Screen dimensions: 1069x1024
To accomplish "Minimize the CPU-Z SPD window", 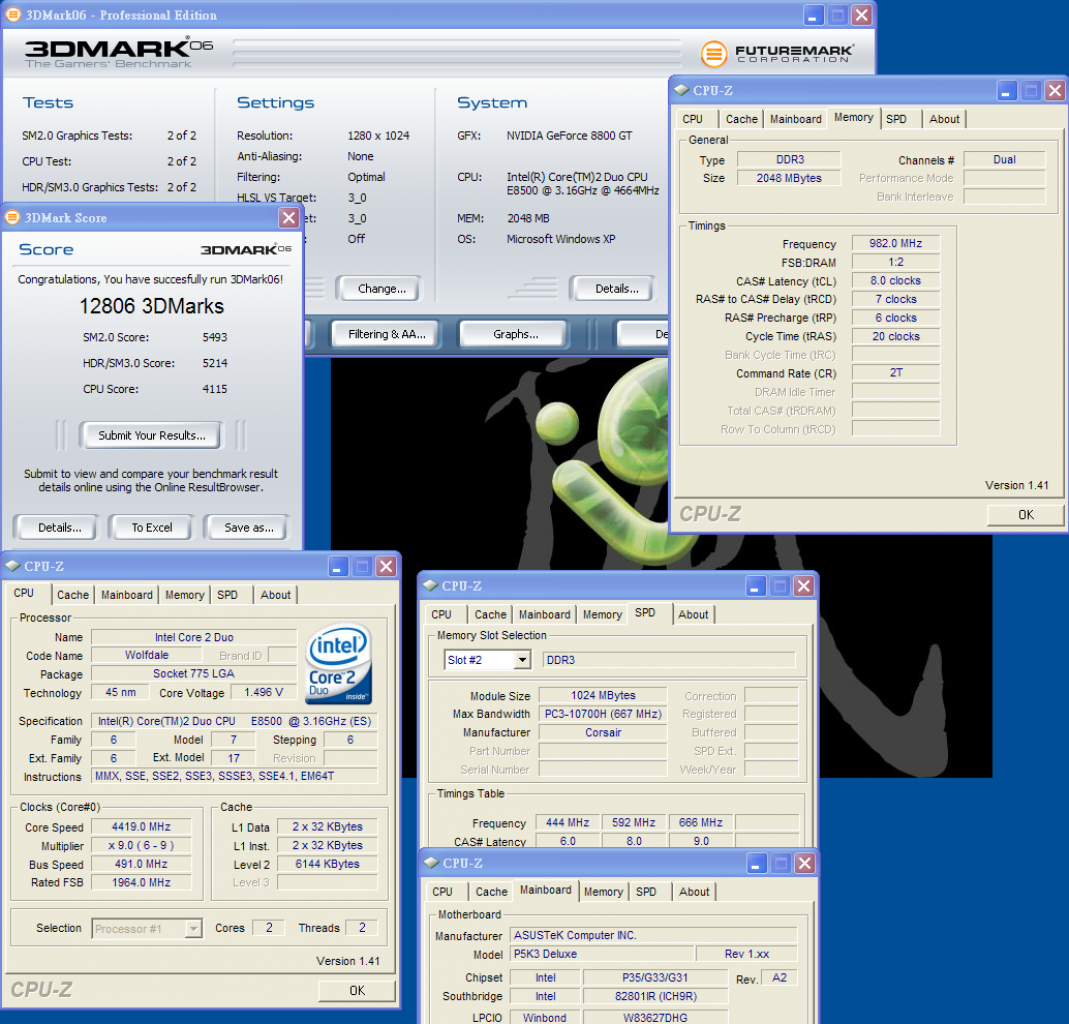I will point(755,586).
